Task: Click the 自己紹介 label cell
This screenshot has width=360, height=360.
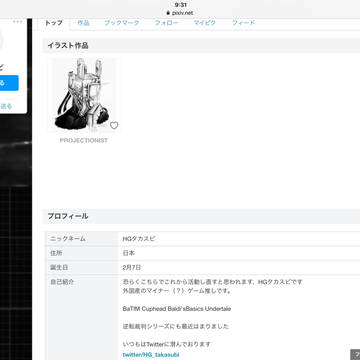Action: coord(81,317)
